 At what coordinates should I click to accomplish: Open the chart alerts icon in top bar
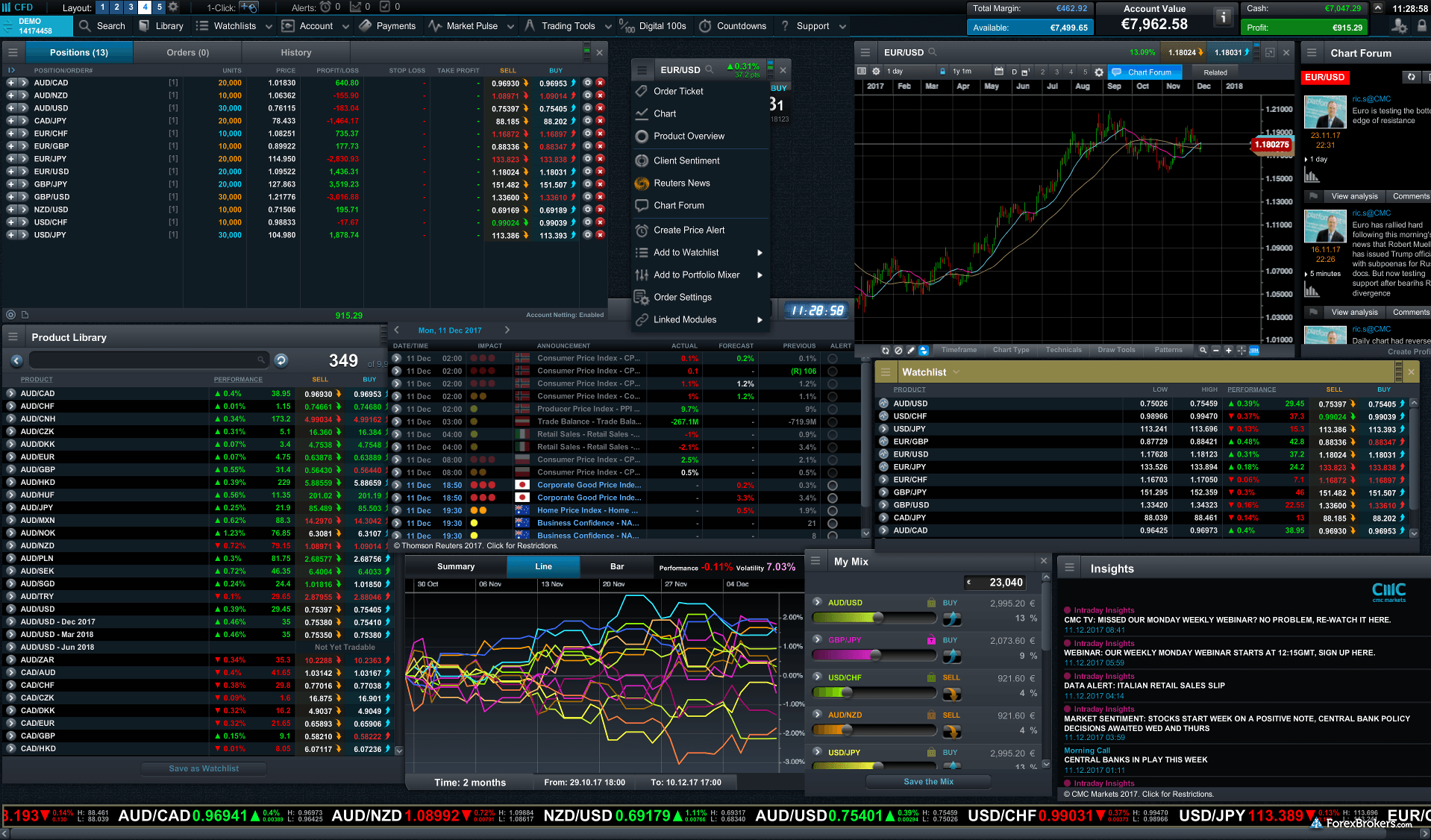(x=356, y=7)
